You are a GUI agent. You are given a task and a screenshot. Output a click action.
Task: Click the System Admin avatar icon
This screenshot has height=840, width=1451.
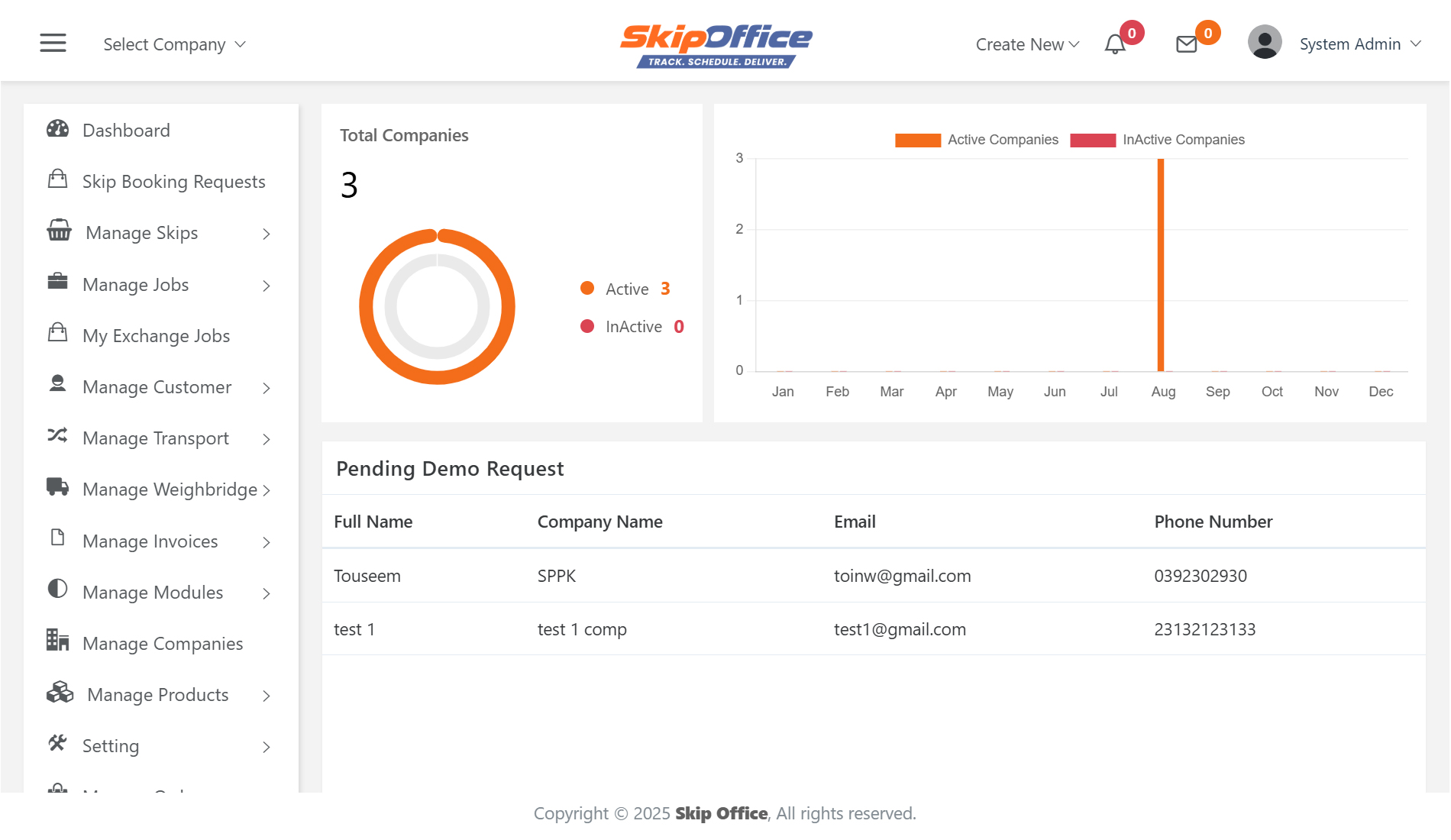1264,43
